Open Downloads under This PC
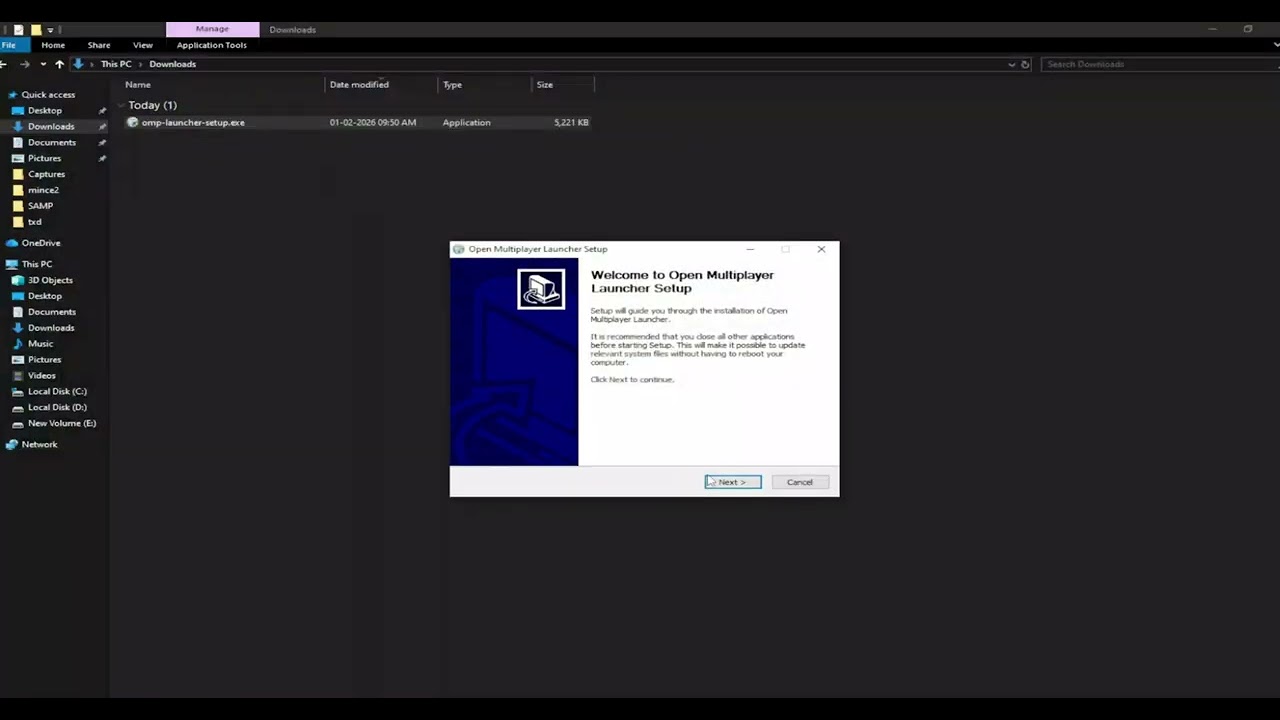1280x720 pixels. [x=51, y=328]
